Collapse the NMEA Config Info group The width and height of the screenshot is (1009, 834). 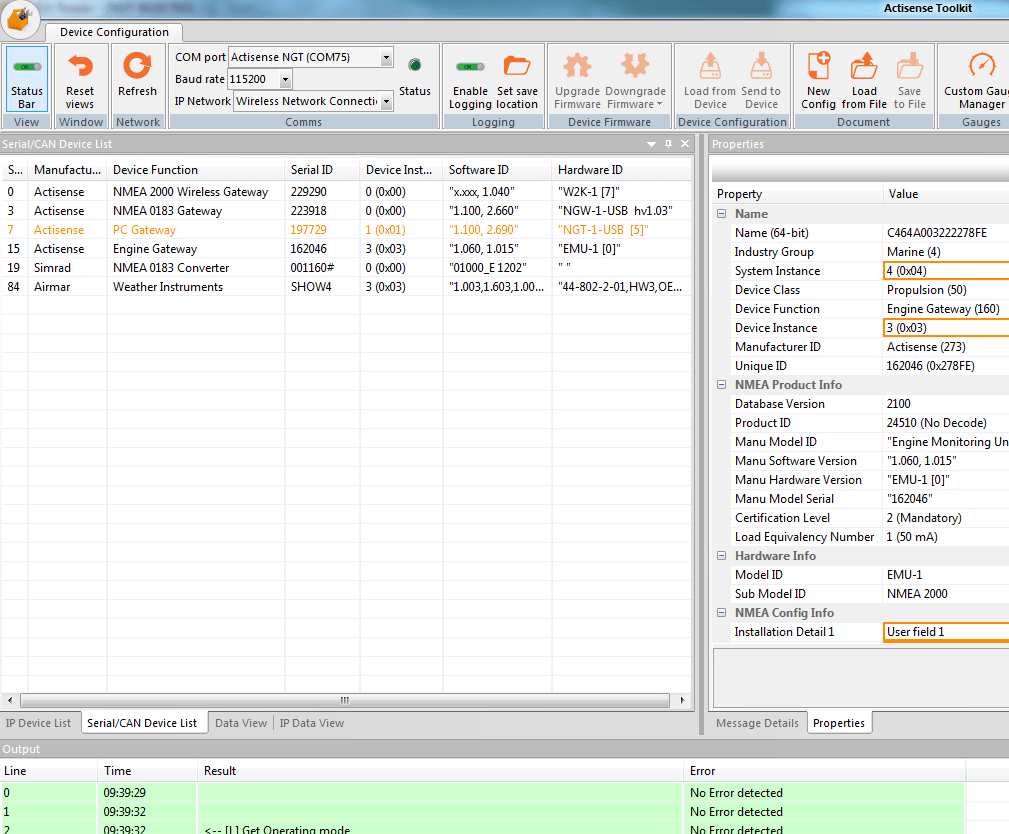721,613
